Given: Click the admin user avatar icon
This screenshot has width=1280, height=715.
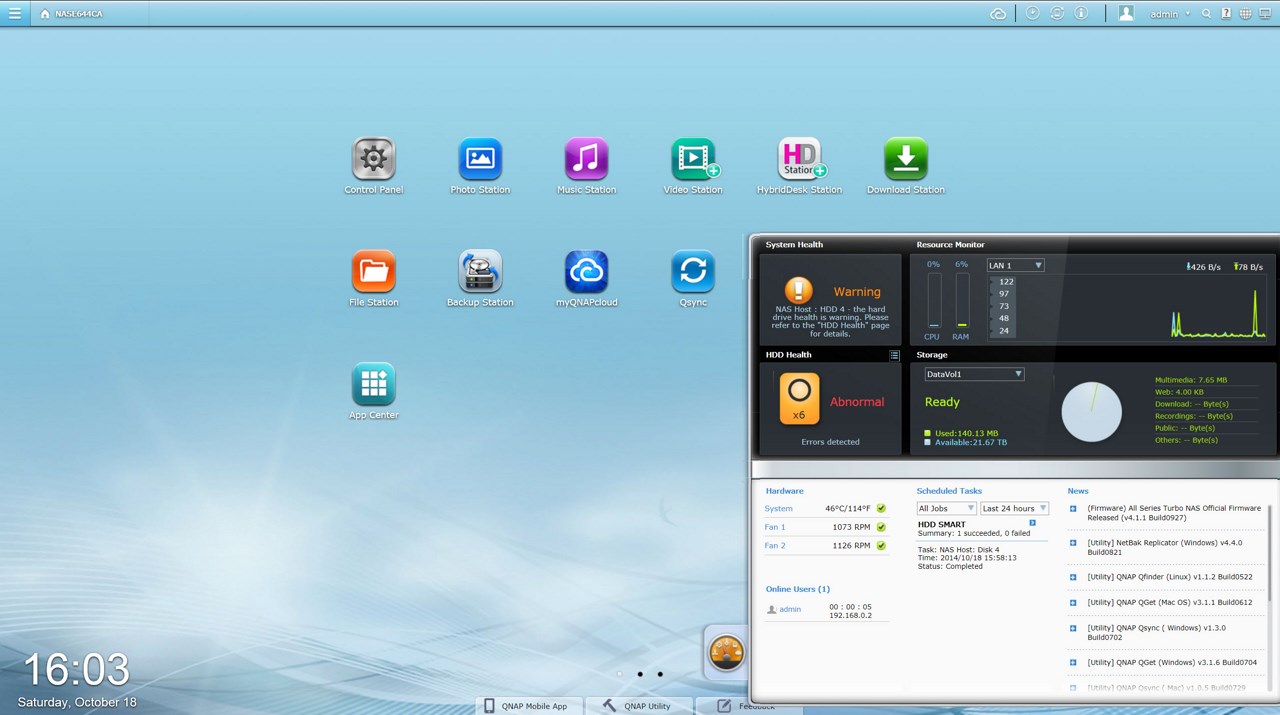Looking at the screenshot, I should click(1127, 13).
